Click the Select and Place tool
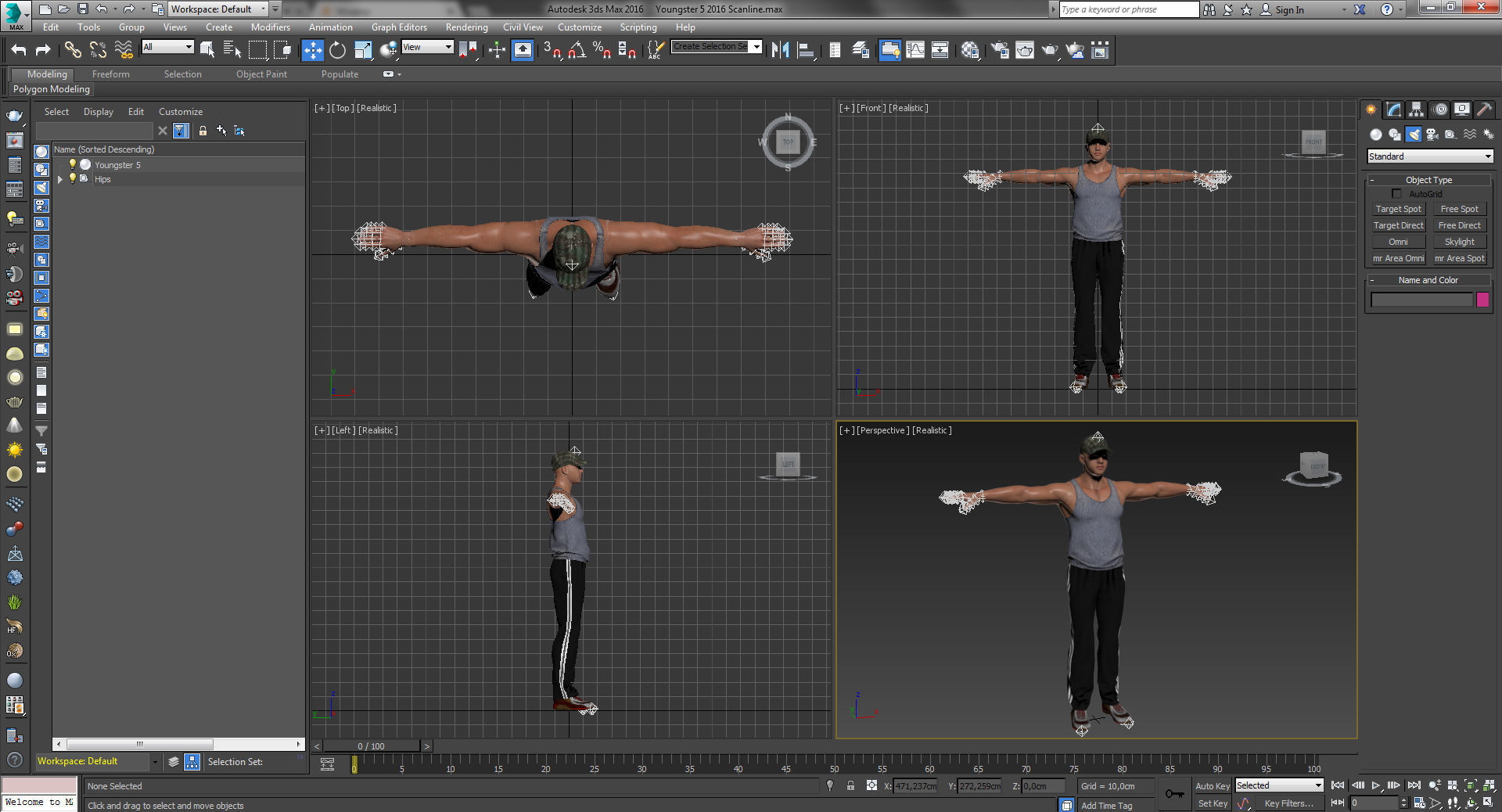1502x812 pixels. [x=389, y=50]
